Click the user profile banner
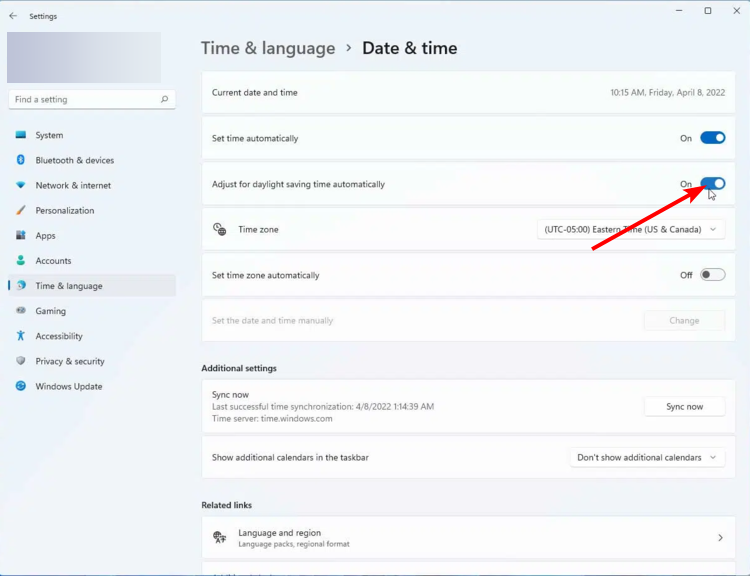The width and height of the screenshot is (750, 576). pos(84,57)
